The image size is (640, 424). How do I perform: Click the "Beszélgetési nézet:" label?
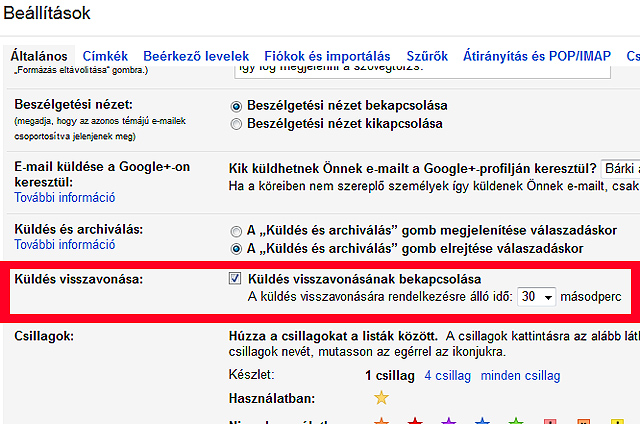click(73, 104)
